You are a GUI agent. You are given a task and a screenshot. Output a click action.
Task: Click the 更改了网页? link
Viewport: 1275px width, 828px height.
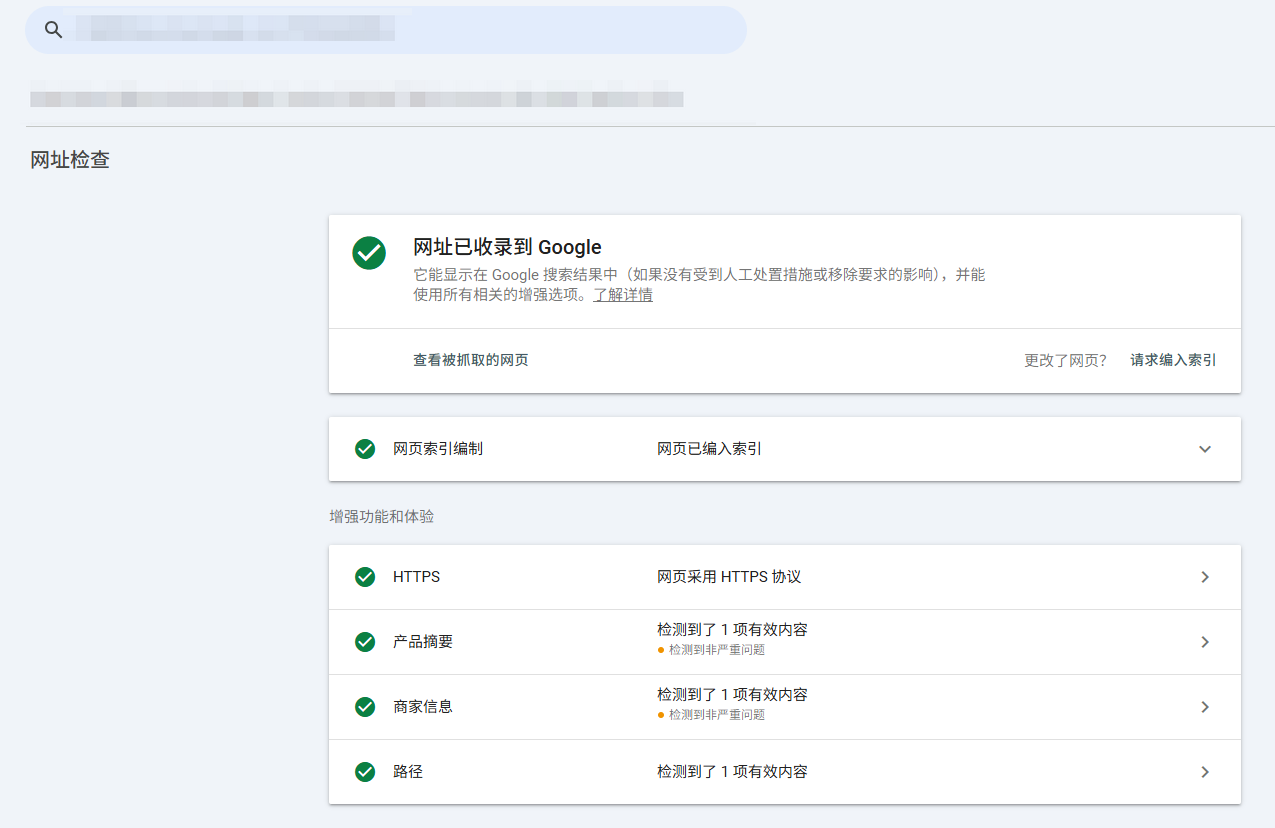(1066, 359)
